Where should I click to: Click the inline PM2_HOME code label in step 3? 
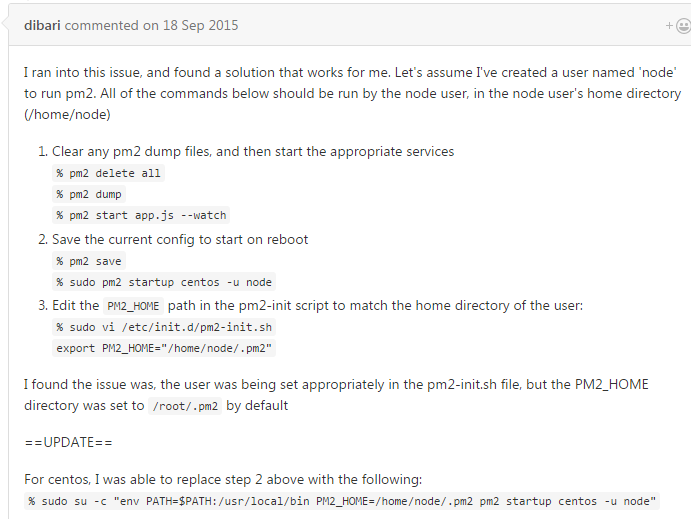(133, 306)
